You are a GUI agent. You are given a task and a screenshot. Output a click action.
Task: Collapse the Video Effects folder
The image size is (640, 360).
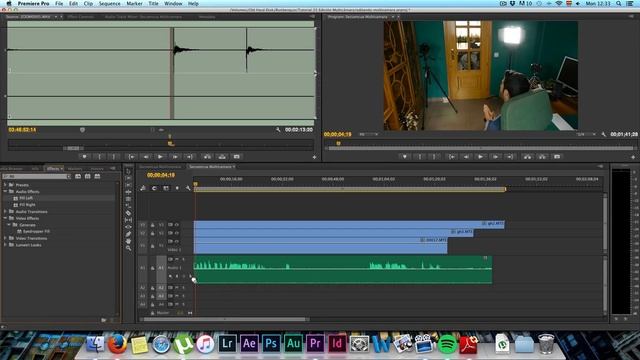5,218
